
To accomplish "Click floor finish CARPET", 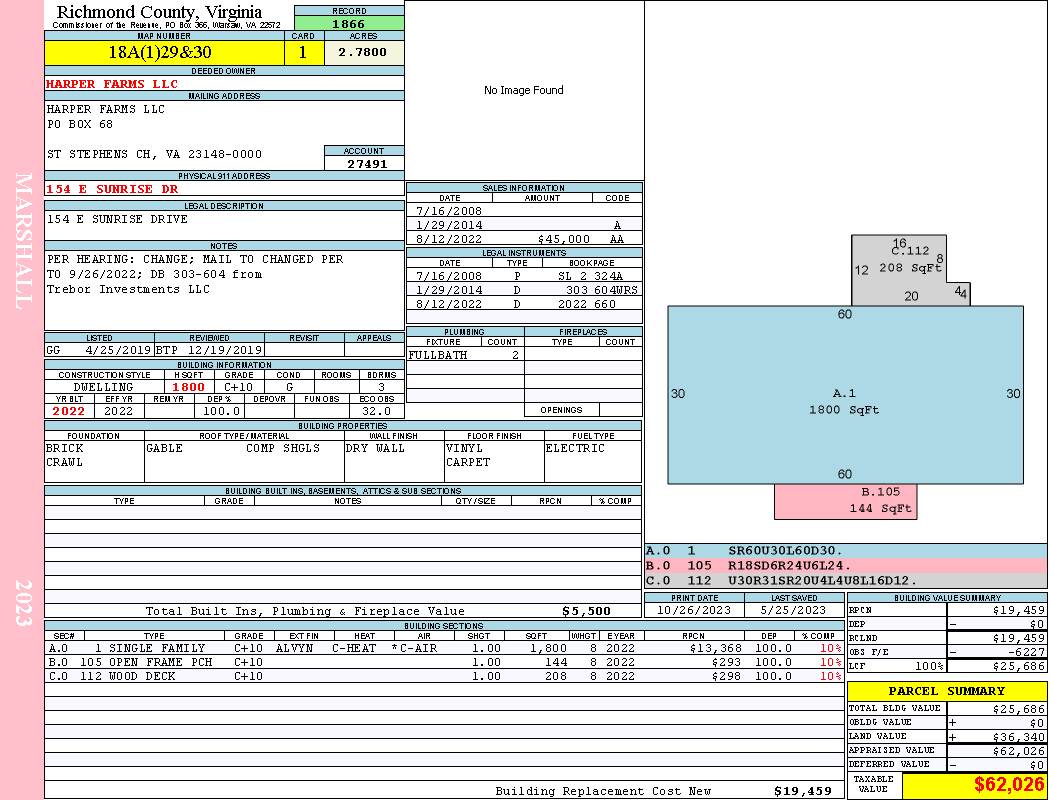I will coord(468,463).
